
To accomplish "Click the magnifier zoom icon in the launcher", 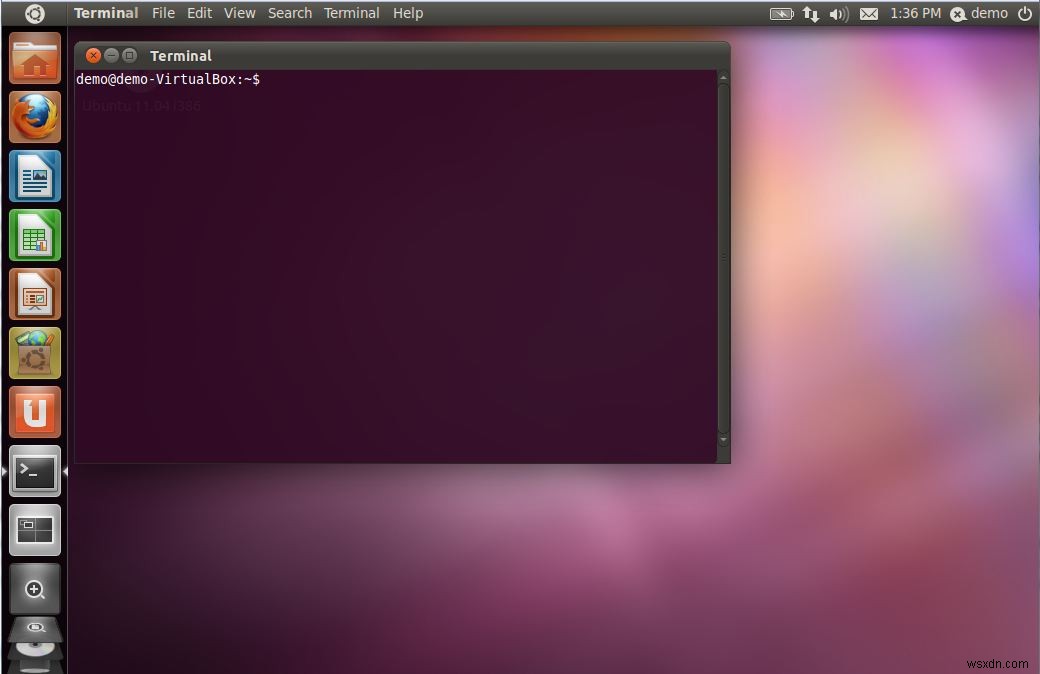I will [x=35, y=589].
